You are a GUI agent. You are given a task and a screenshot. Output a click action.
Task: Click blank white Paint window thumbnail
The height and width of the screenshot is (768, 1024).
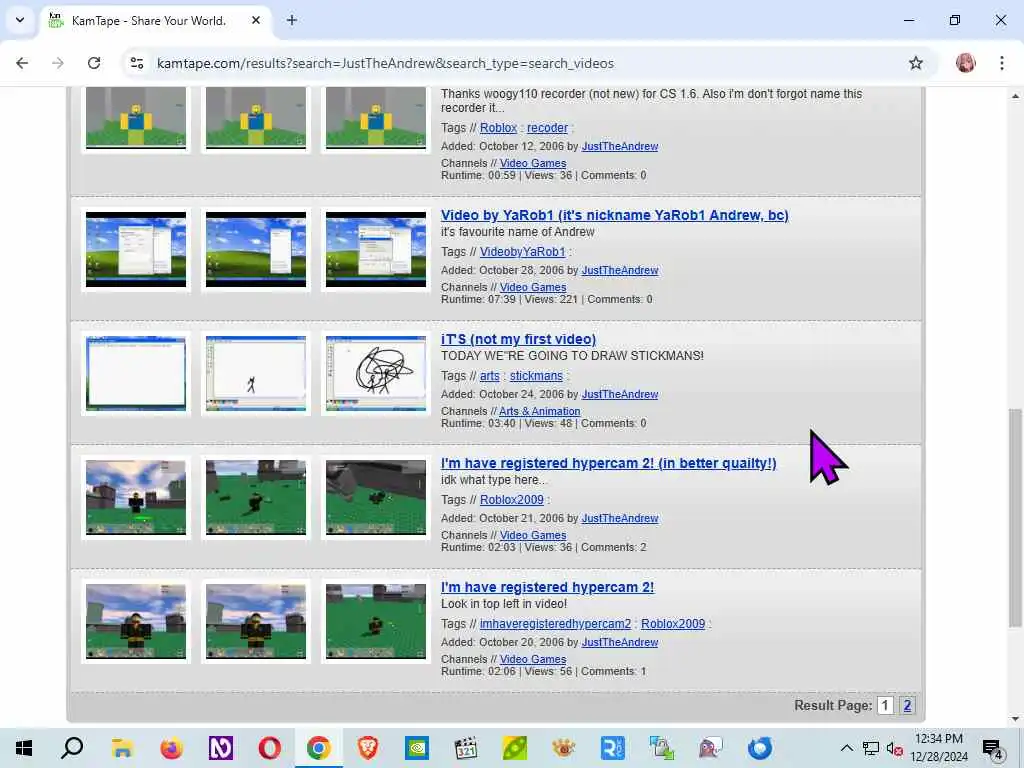point(136,374)
